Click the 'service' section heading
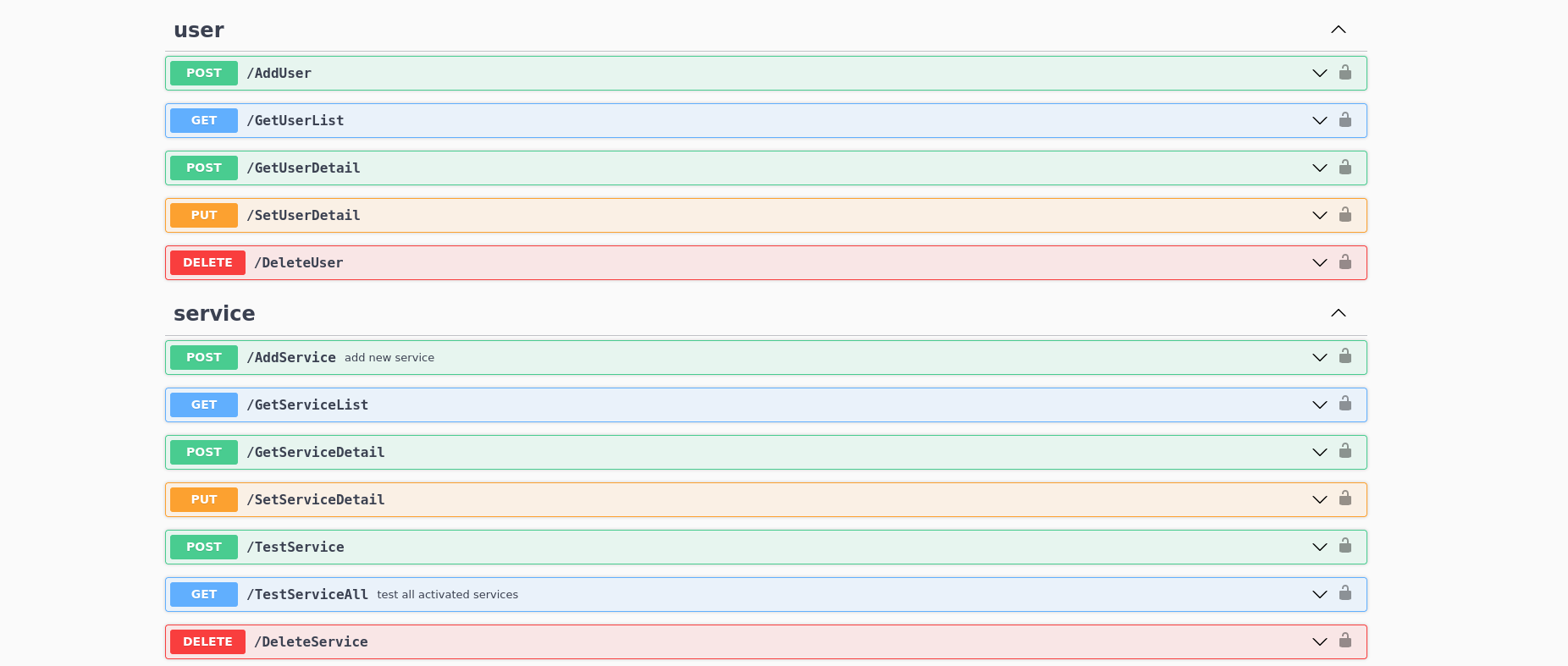 coord(214,314)
